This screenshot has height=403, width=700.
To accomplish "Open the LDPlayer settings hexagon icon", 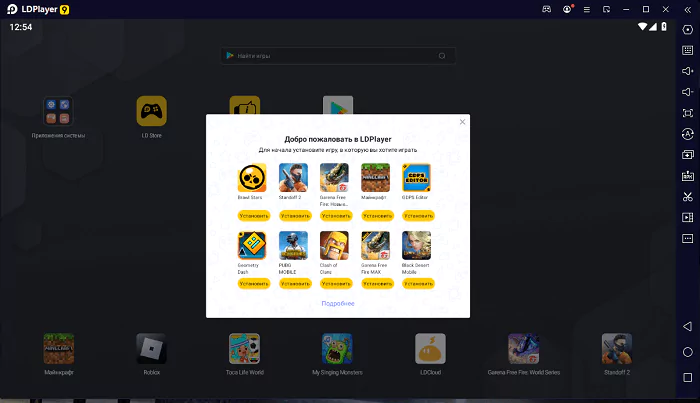I will (688, 29).
